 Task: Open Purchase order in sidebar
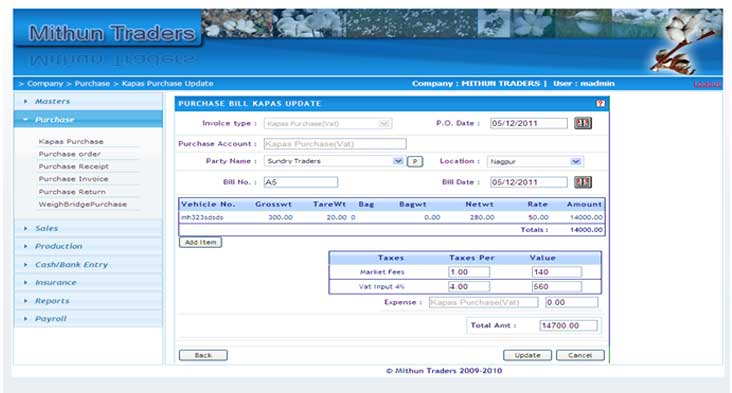[x=70, y=154]
